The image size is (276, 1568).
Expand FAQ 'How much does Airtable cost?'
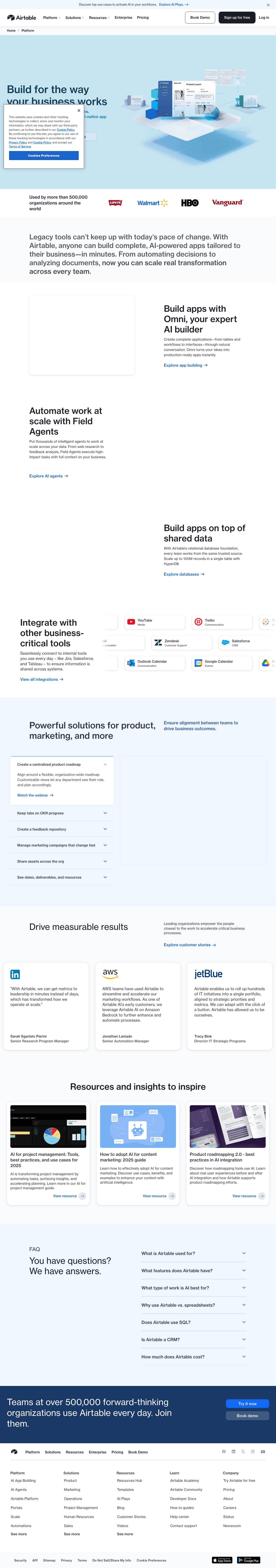[194, 1357]
